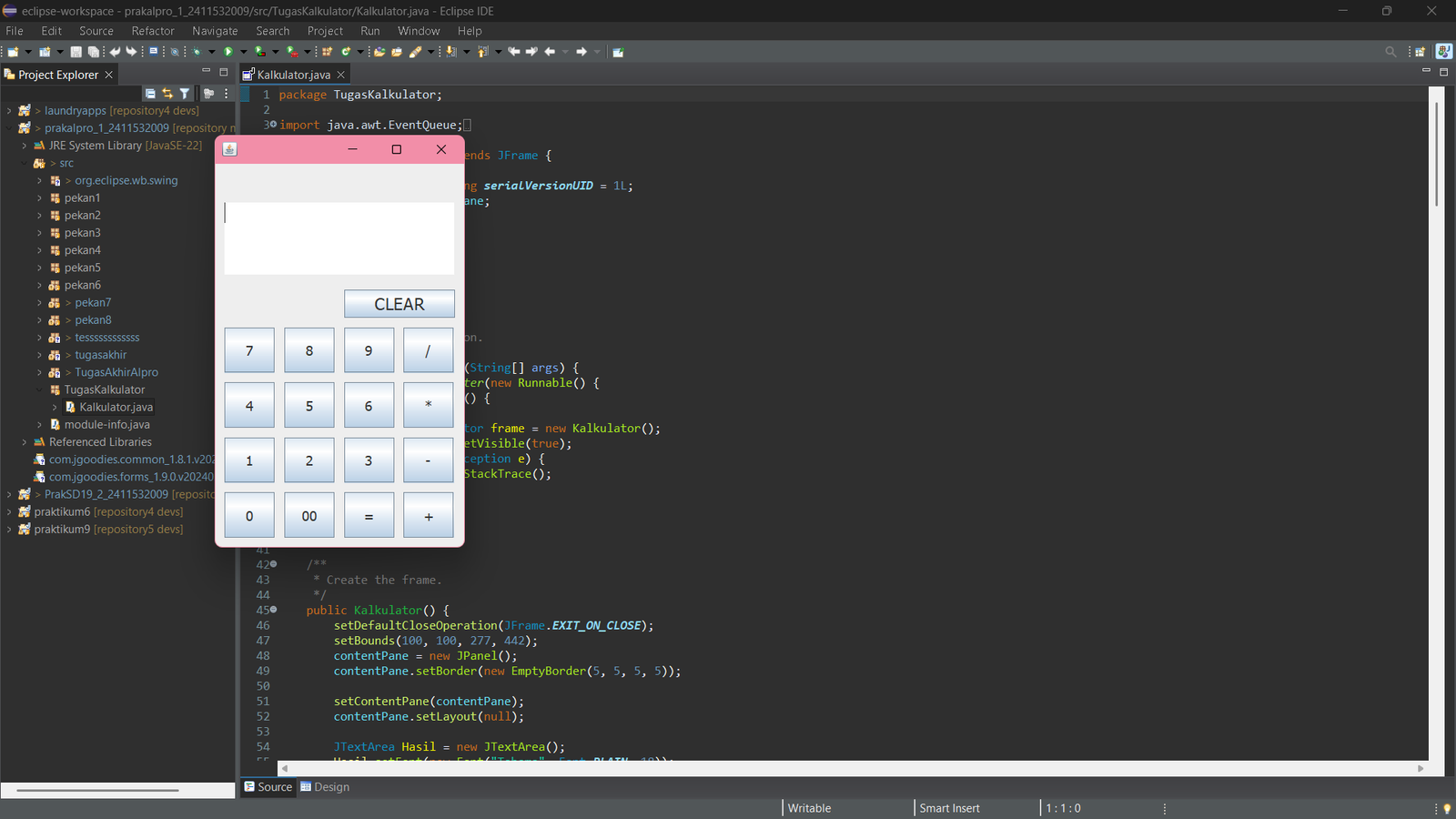Expand the Referenced Libraries node

pyautogui.click(x=25, y=442)
